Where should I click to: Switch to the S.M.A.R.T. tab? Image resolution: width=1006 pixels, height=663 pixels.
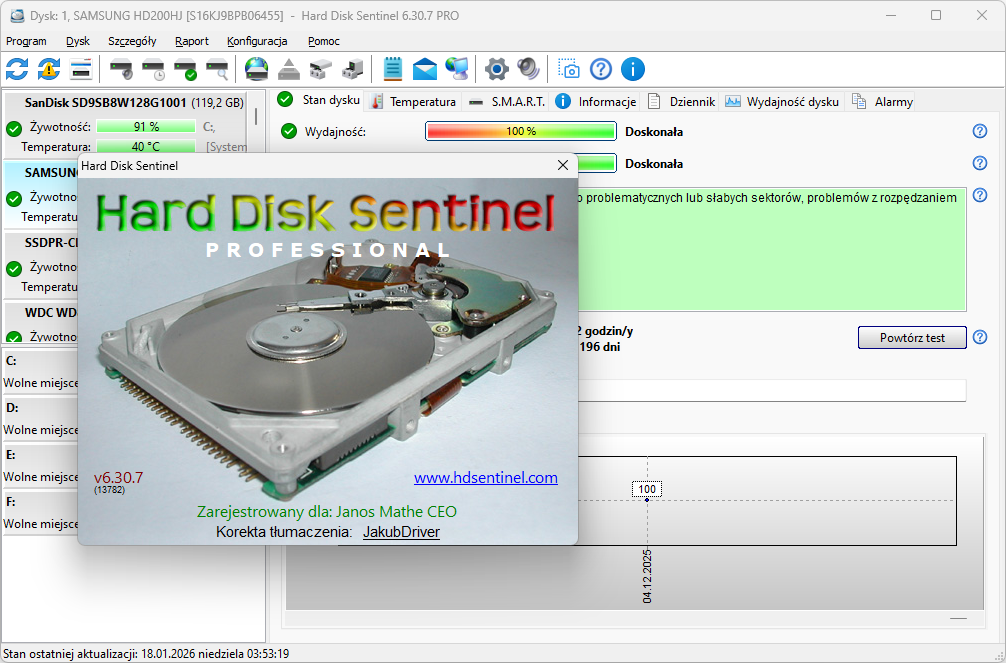click(506, 101)
